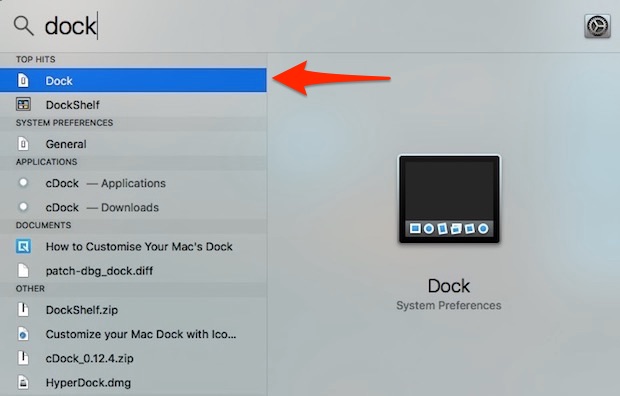Image resolution: width=620 pixels, height=396 pixels.
Task: Open cDock from Applications
Action: click(x=133, y=183)
